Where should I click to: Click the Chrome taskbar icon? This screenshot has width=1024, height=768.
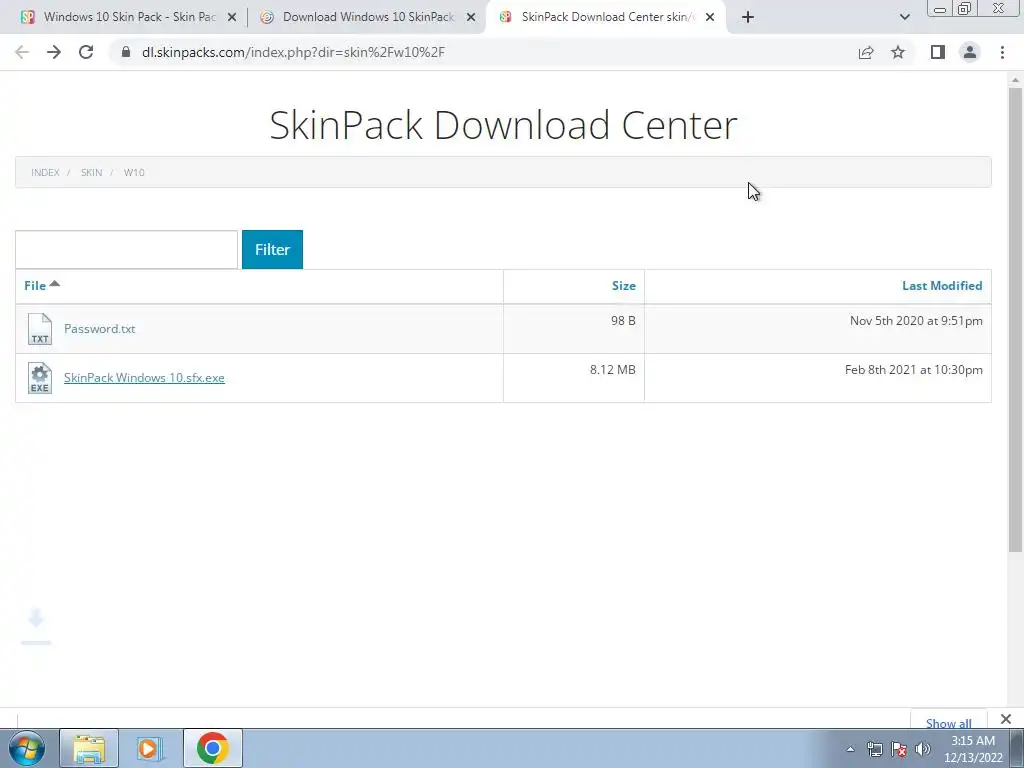[212, 748]
